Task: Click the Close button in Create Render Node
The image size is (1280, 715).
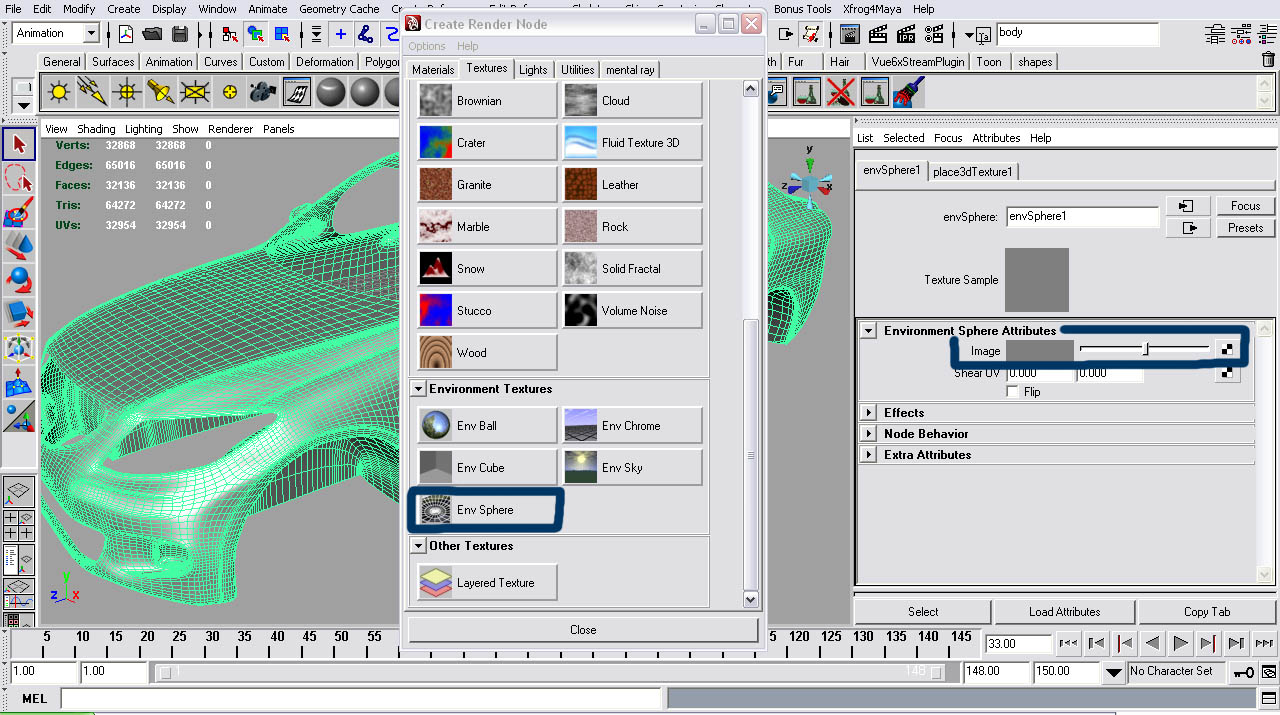Action: click(x=583, y=630)
